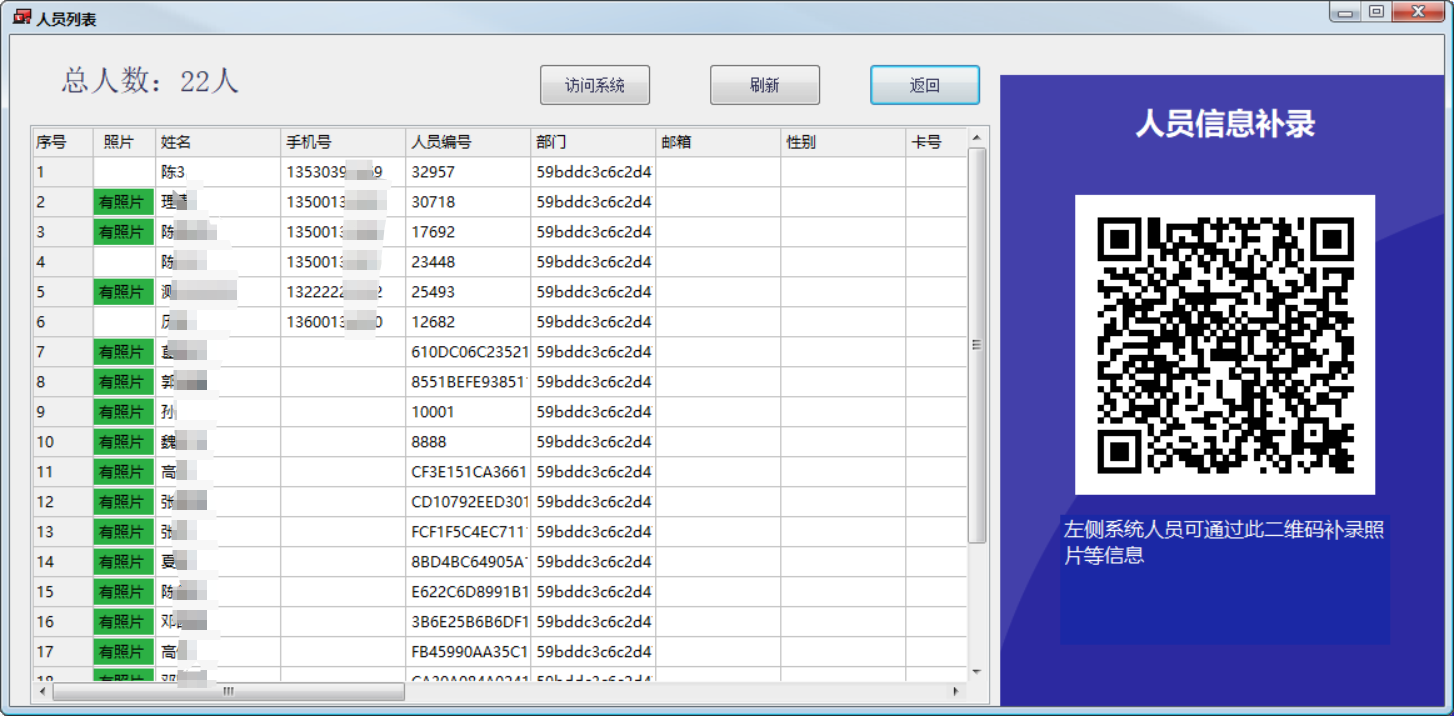Maximize the 人员列表 window

(x=1377, y=12)
